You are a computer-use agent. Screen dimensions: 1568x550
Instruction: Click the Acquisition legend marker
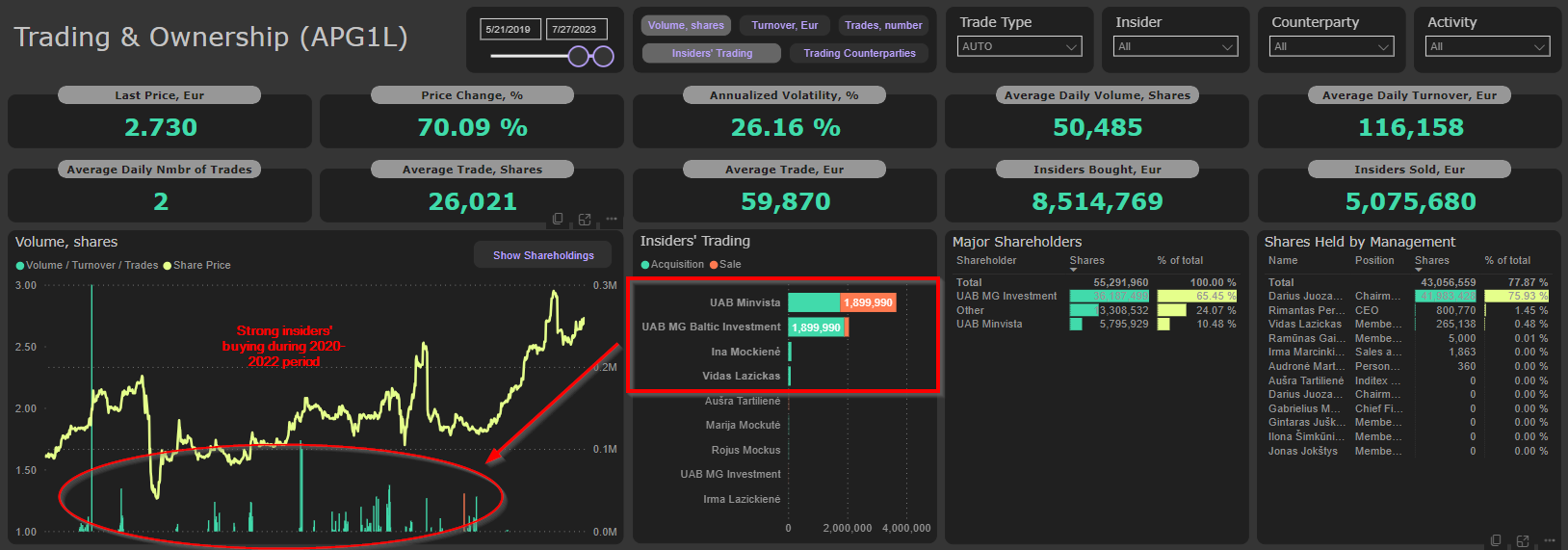645,265
